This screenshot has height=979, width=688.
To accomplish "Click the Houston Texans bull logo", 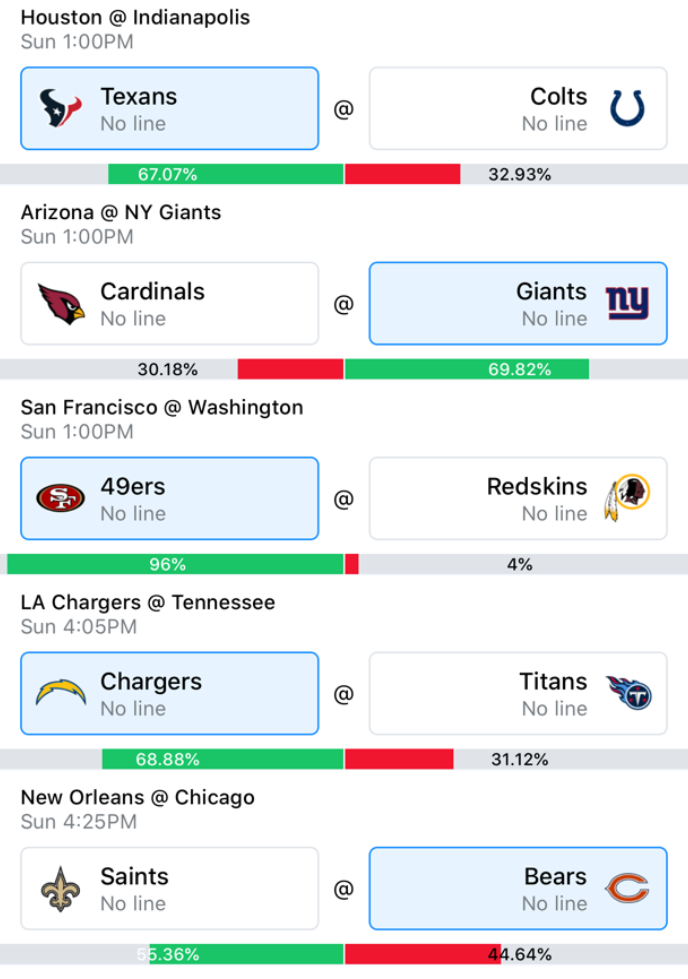I will point(60,108).
